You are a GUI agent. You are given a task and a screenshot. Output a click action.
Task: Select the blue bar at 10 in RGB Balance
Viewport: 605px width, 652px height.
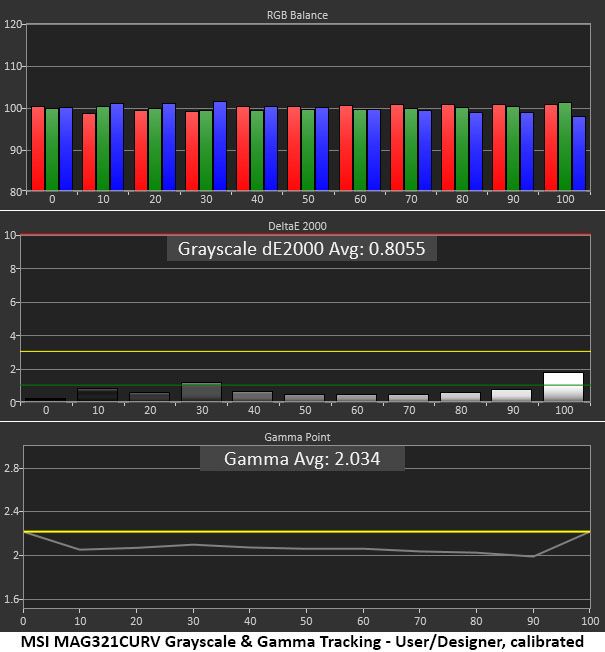click(x=117, y=147)
